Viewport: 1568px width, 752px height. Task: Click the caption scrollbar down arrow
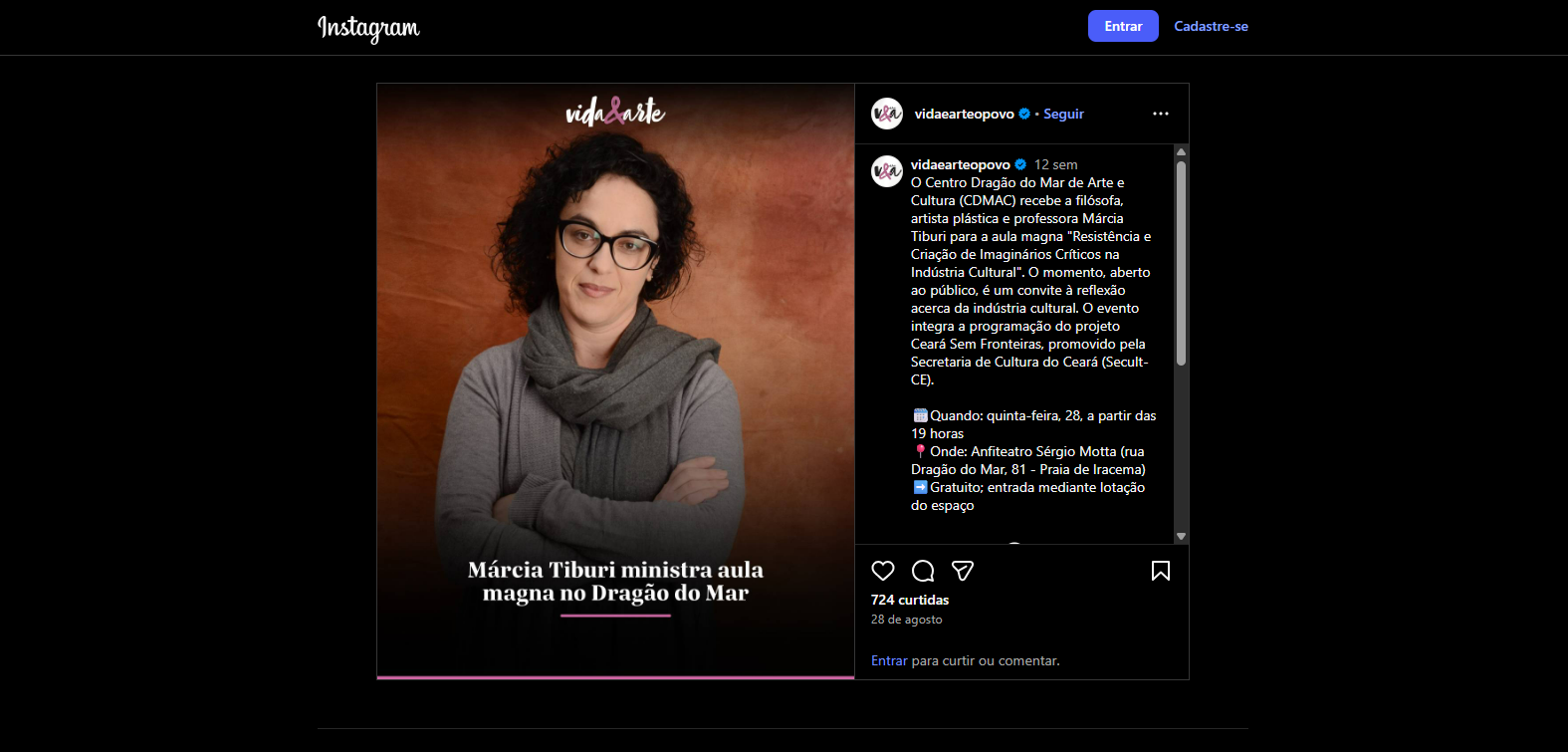(1181, 536)
